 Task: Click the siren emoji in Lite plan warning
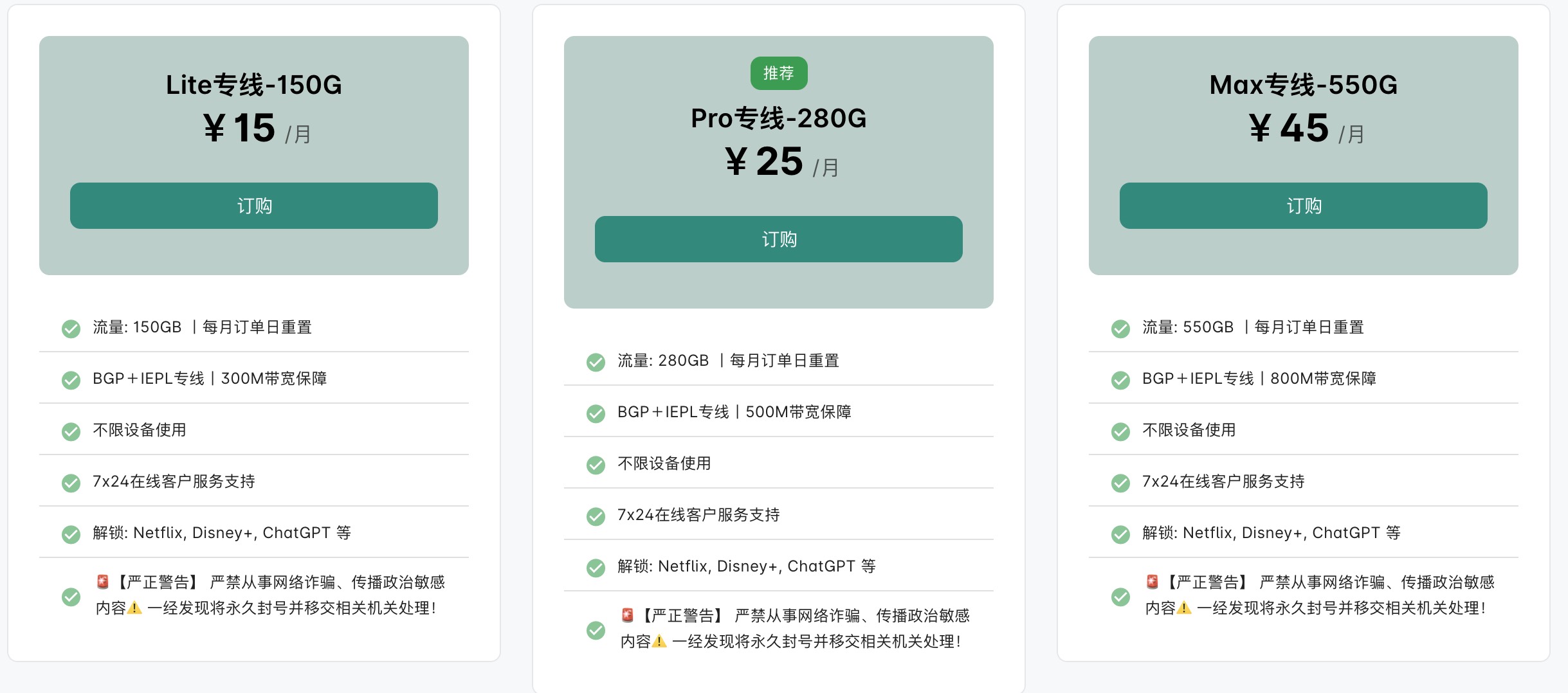pyautogui.click(x=103, y=582)
